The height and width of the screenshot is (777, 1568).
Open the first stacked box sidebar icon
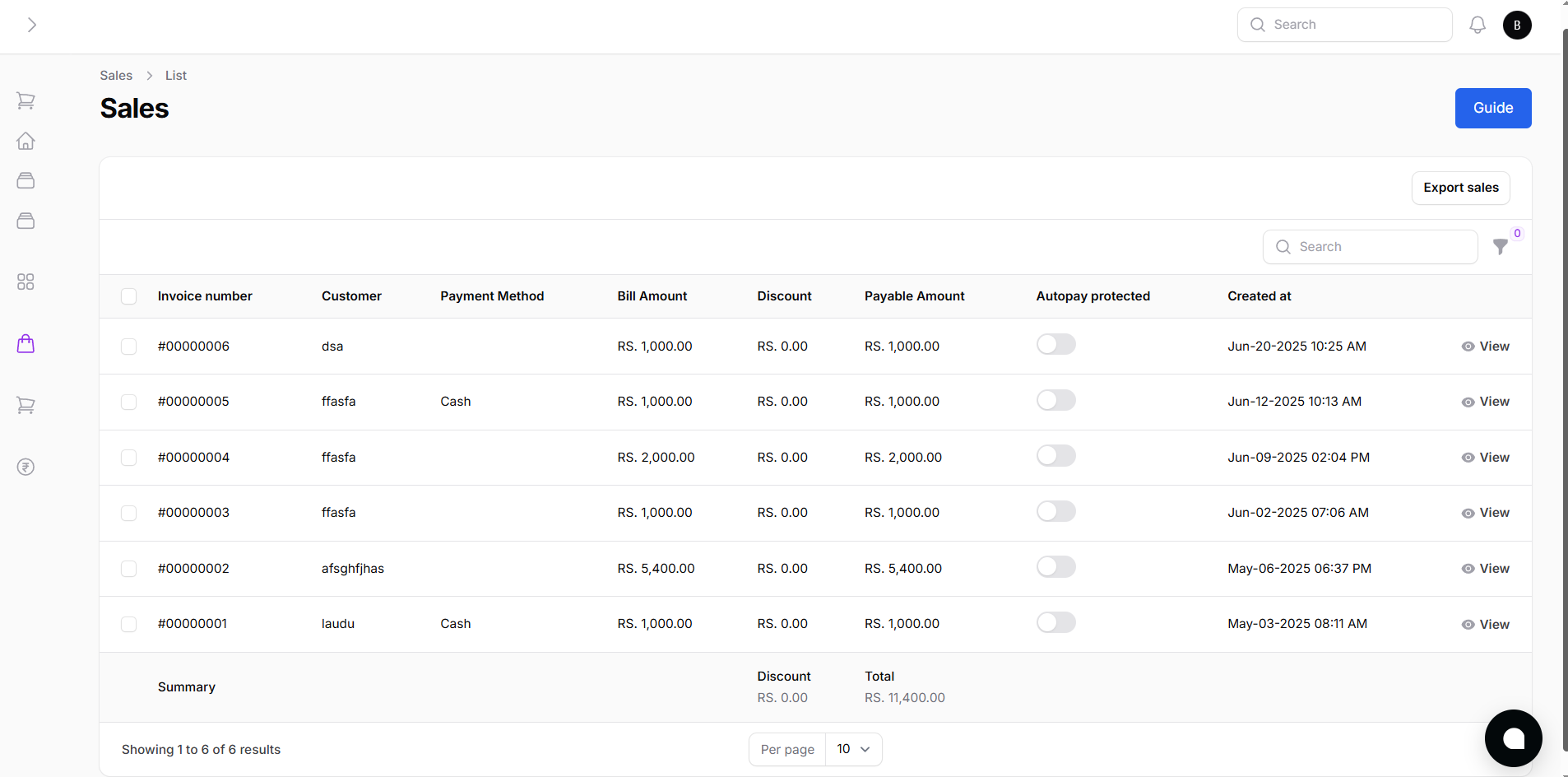click(26, 180)
